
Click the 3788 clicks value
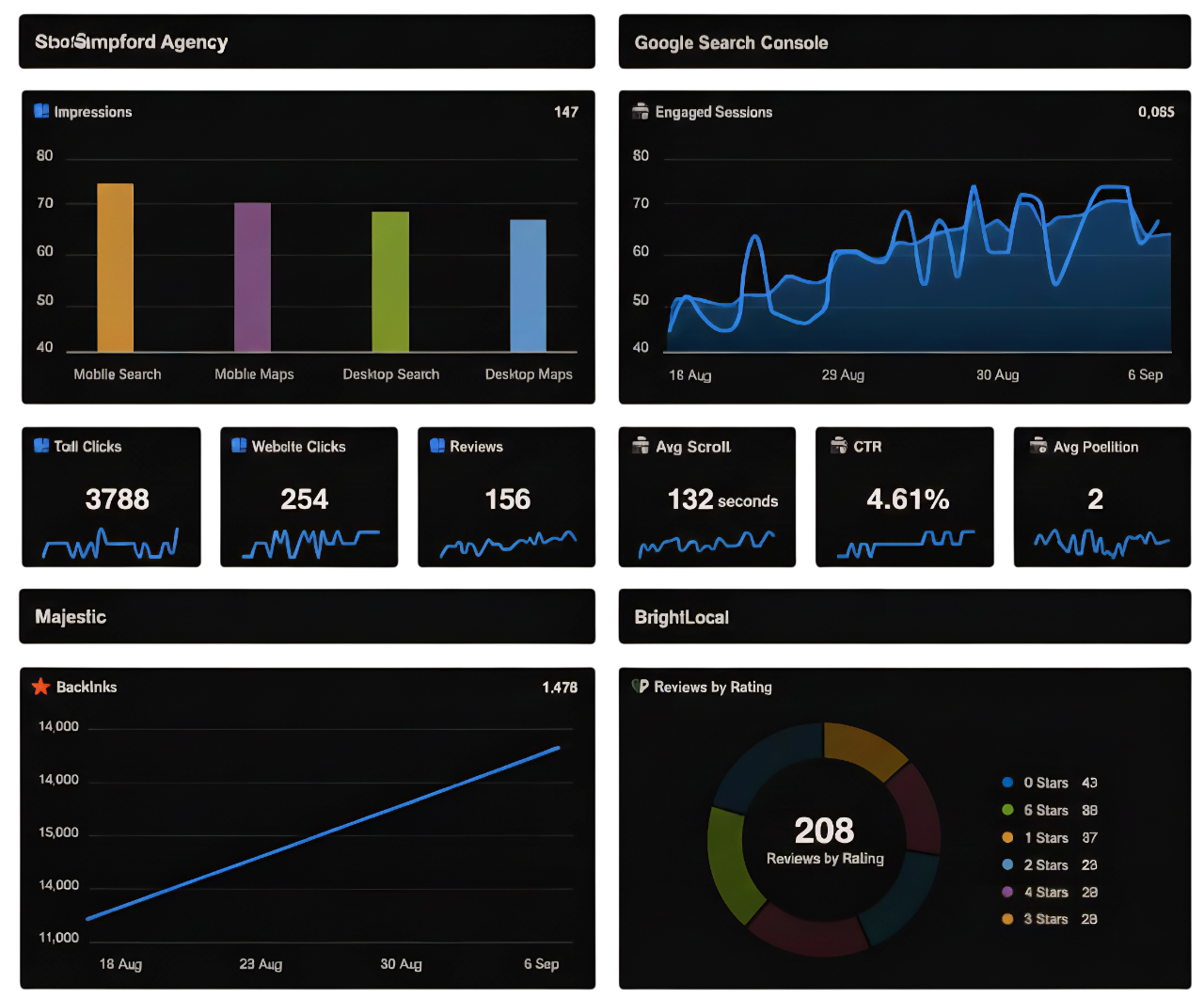[117, 499]
